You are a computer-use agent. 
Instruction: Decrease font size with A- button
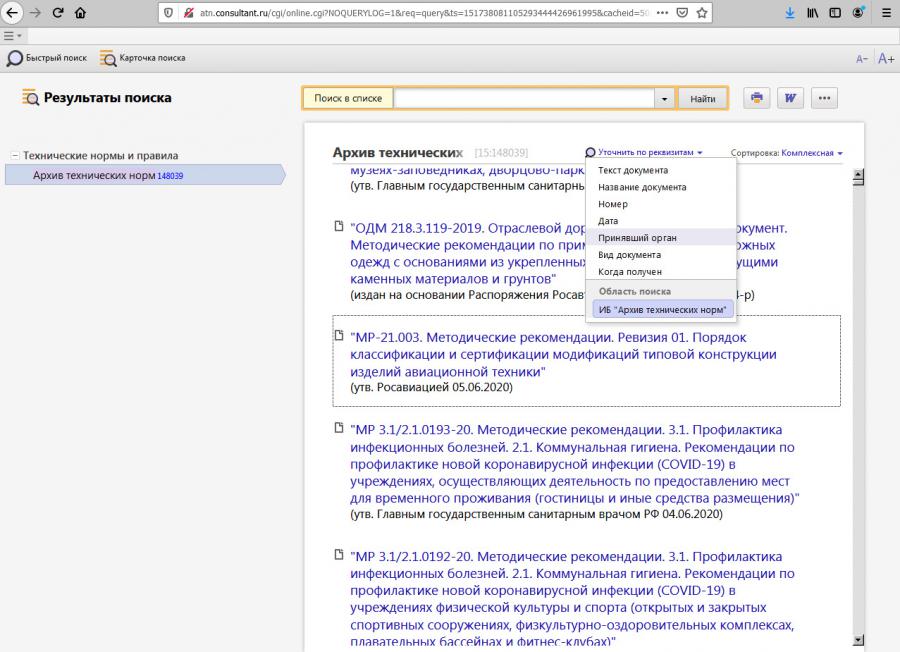pyautogui.click(x=861, y=59)
